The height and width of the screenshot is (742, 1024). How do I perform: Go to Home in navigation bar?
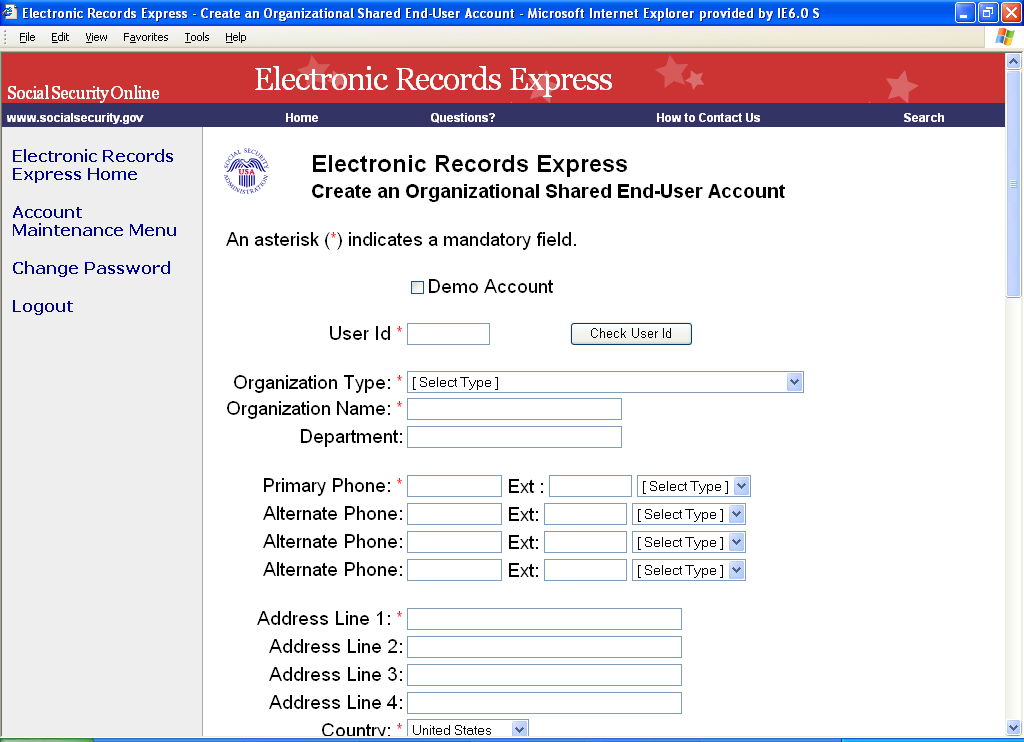tap(302, 118)
